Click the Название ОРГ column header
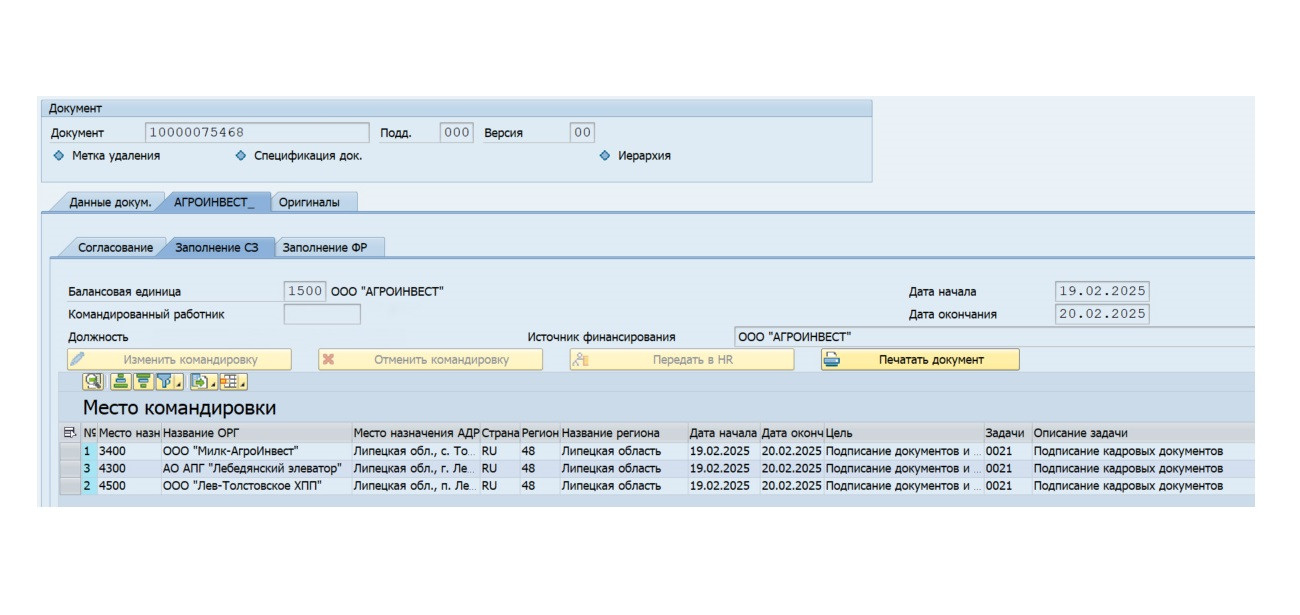 255,433
